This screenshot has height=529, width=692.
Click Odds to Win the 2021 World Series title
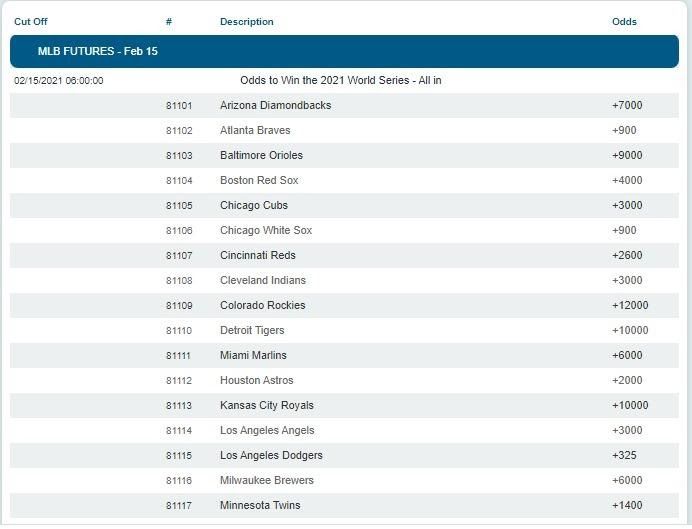[x=341, y=80]
